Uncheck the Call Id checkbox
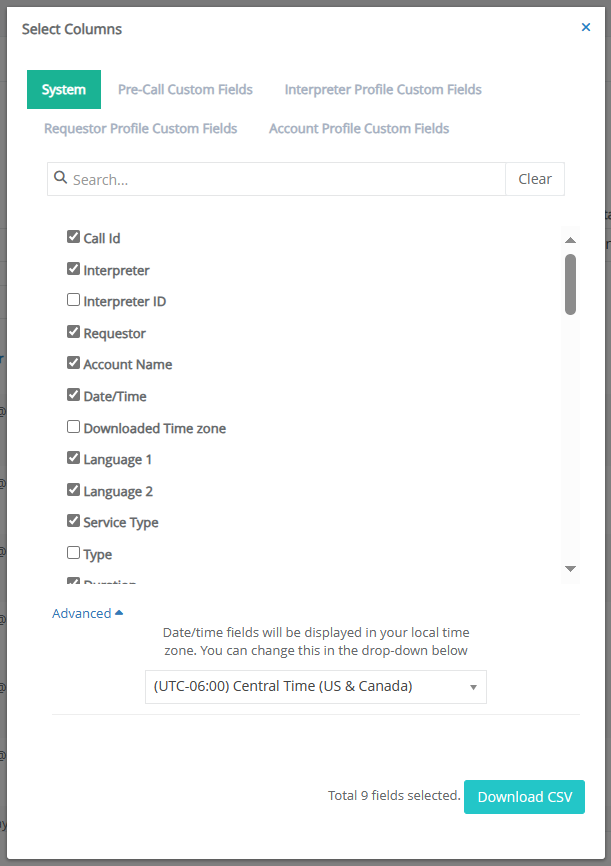Viewport: 611px width, 866px height. pyautogui.click(x=73, y=237)
